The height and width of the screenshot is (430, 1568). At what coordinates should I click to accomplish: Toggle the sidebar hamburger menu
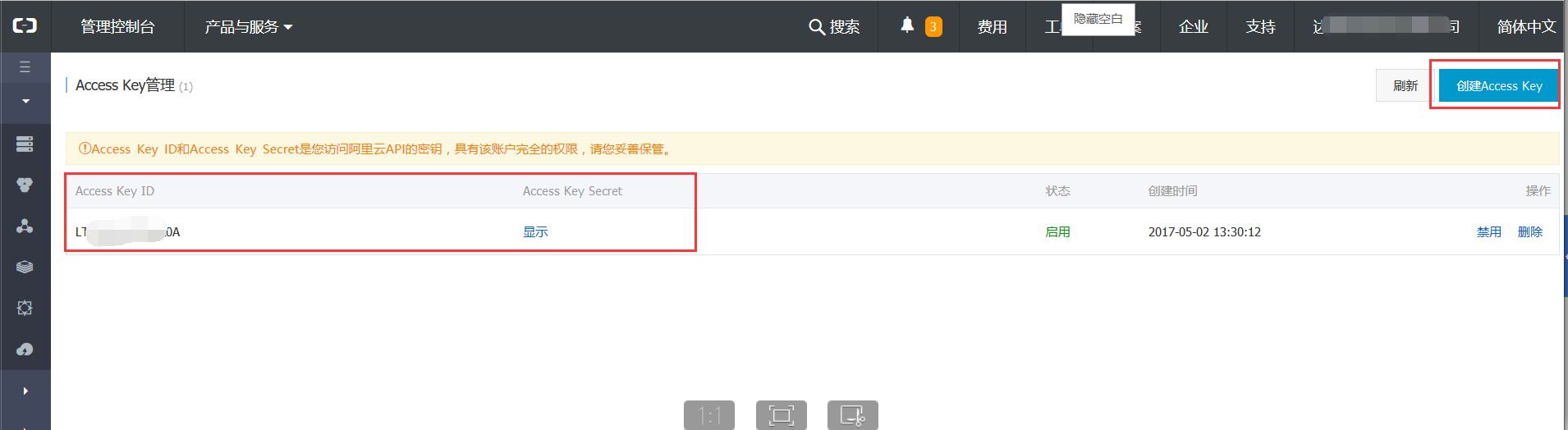(x=25, y=67)
